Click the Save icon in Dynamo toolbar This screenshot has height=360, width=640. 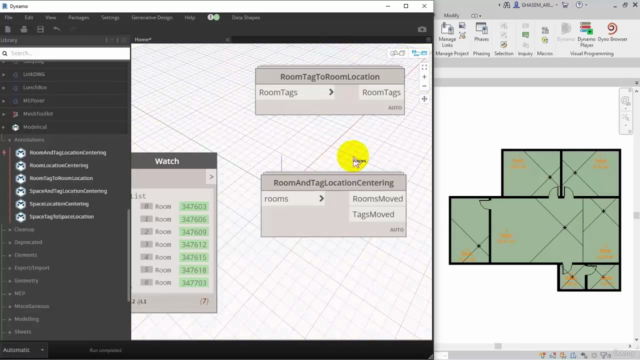pyautogui.click(x=40, y=29)
